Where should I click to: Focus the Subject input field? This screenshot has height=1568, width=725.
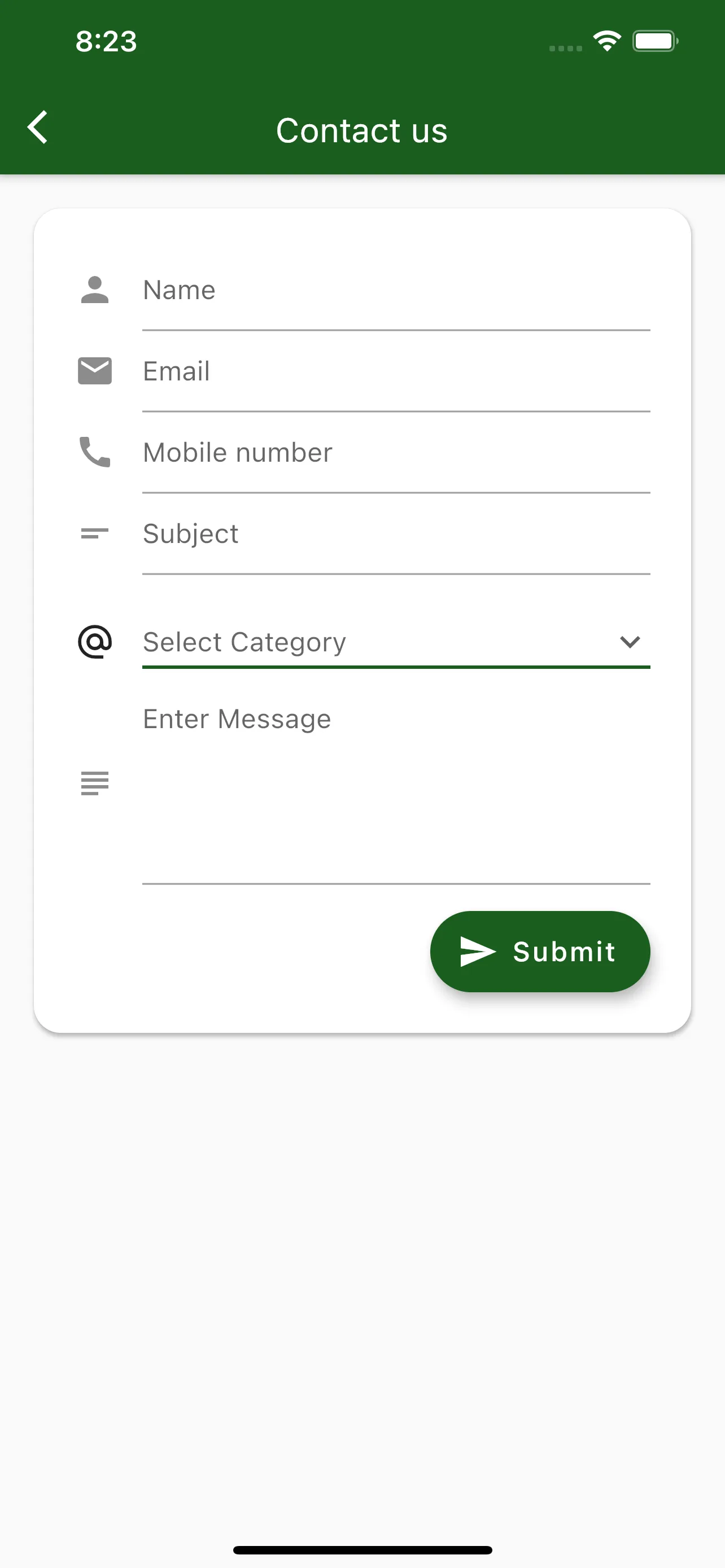click(x=396, y=534)
